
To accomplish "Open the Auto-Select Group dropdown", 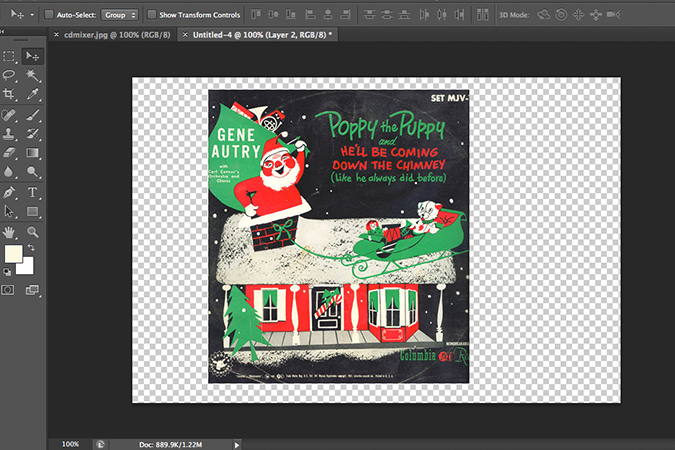I will point(119,15).
